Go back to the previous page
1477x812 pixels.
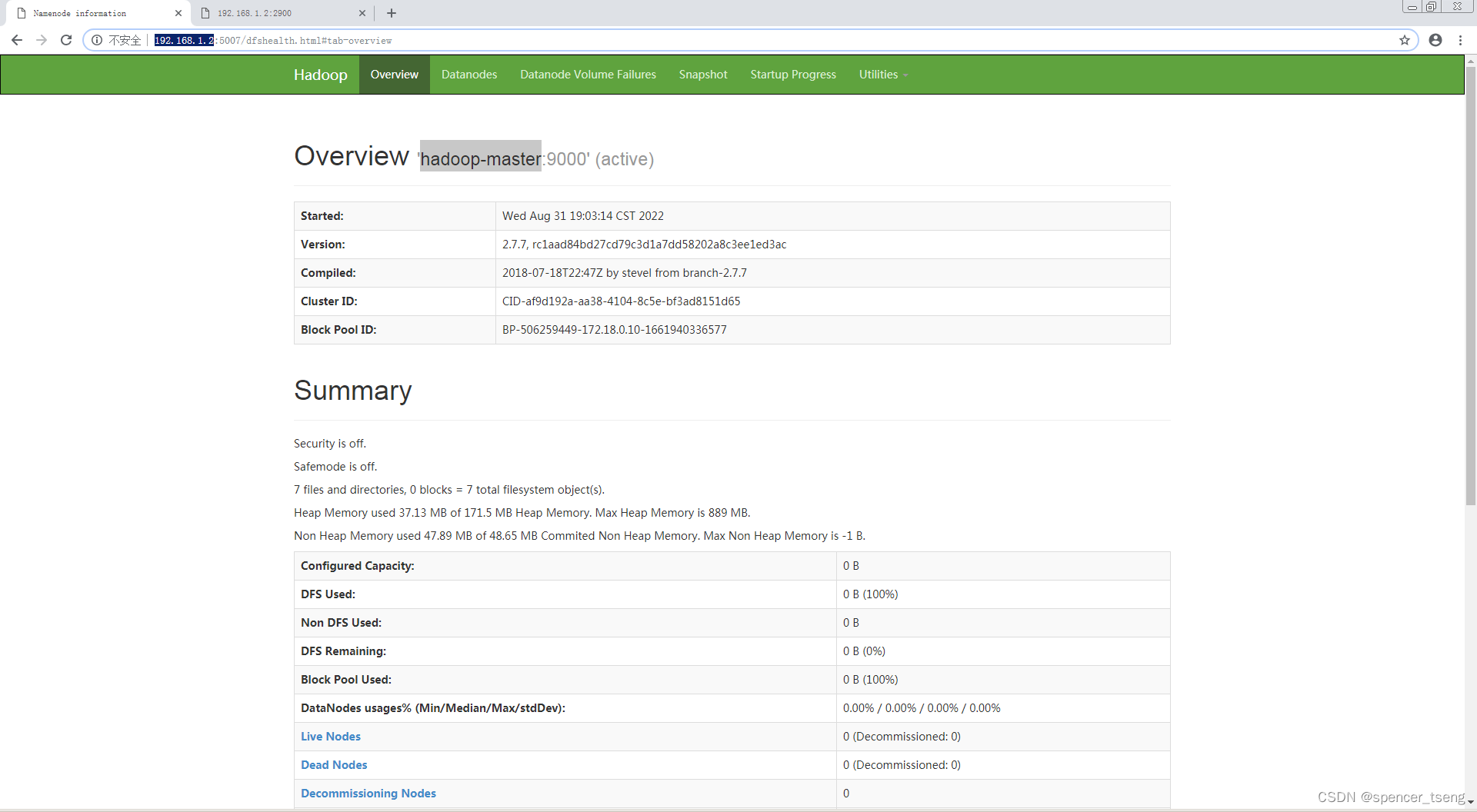(x=16, y=40)
